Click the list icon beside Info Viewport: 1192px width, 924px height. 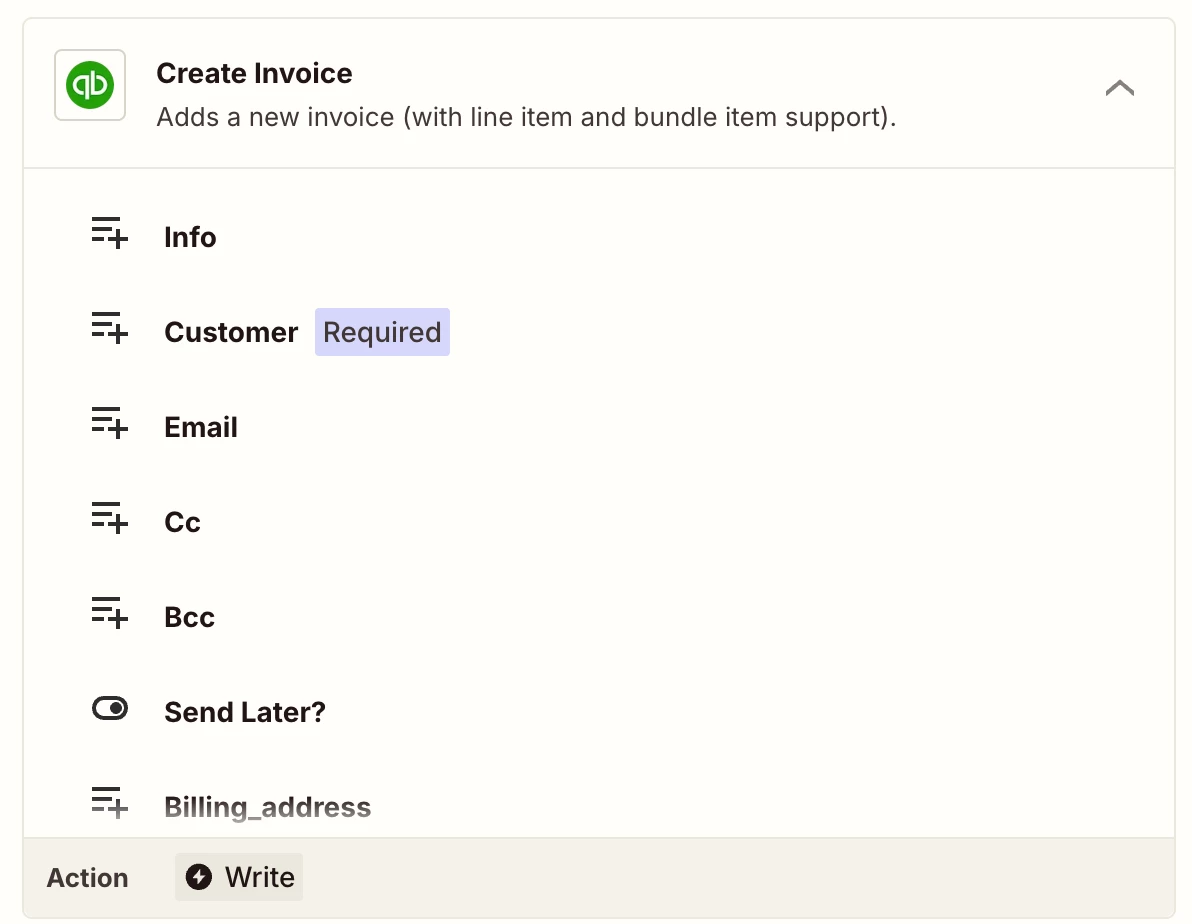[x=109, y=233]
